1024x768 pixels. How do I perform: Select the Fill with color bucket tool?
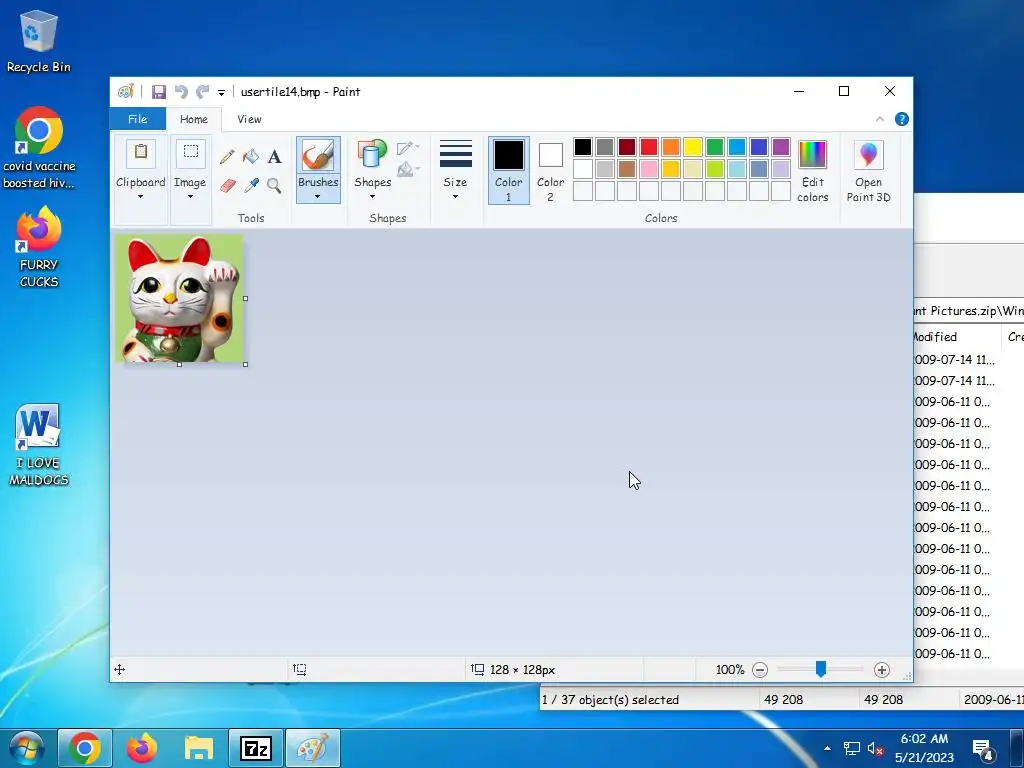[x=251, y=156]
